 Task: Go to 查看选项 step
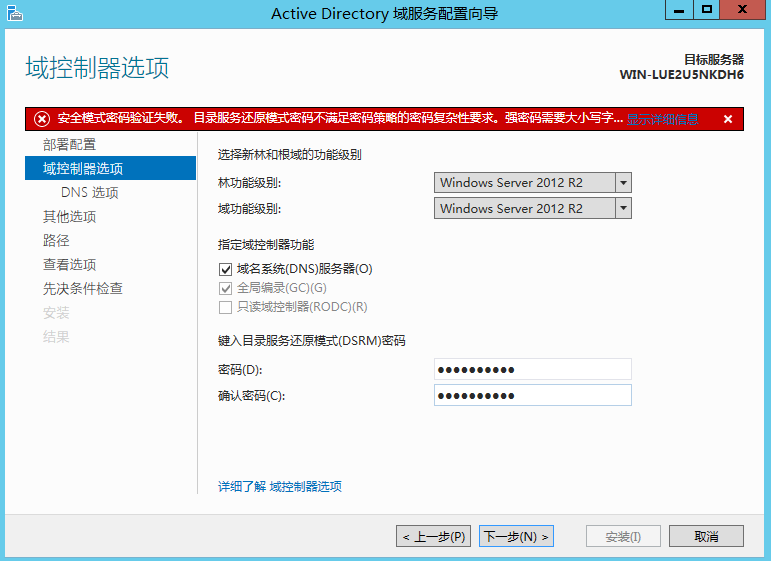(69, 265)
